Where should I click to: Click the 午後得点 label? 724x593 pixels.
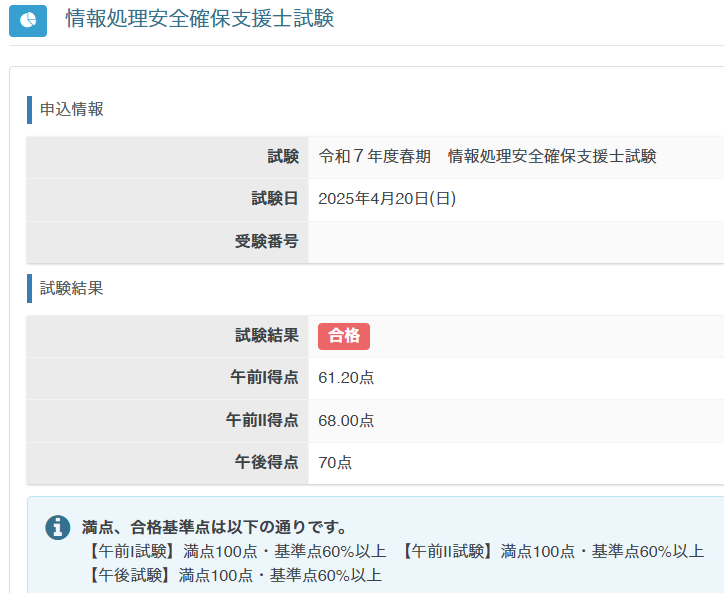coord(266,462)
